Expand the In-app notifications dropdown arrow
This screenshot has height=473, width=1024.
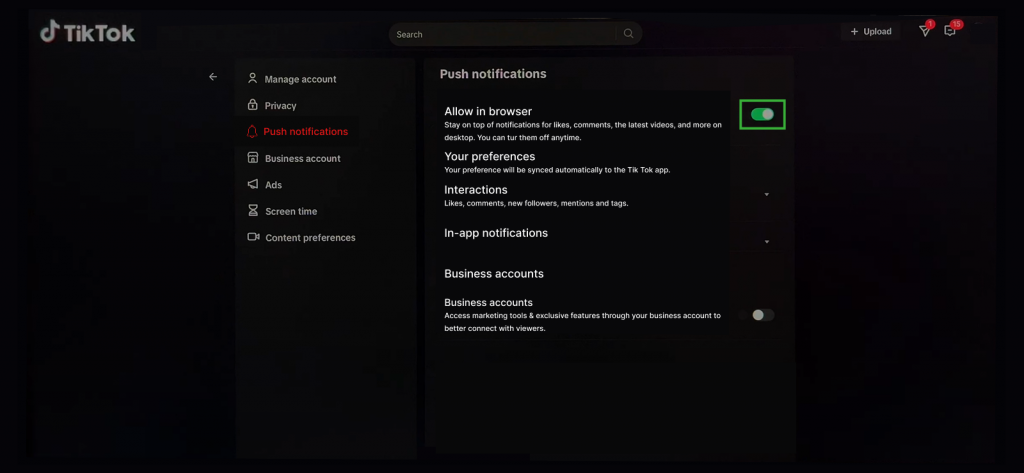click(767, 242)
